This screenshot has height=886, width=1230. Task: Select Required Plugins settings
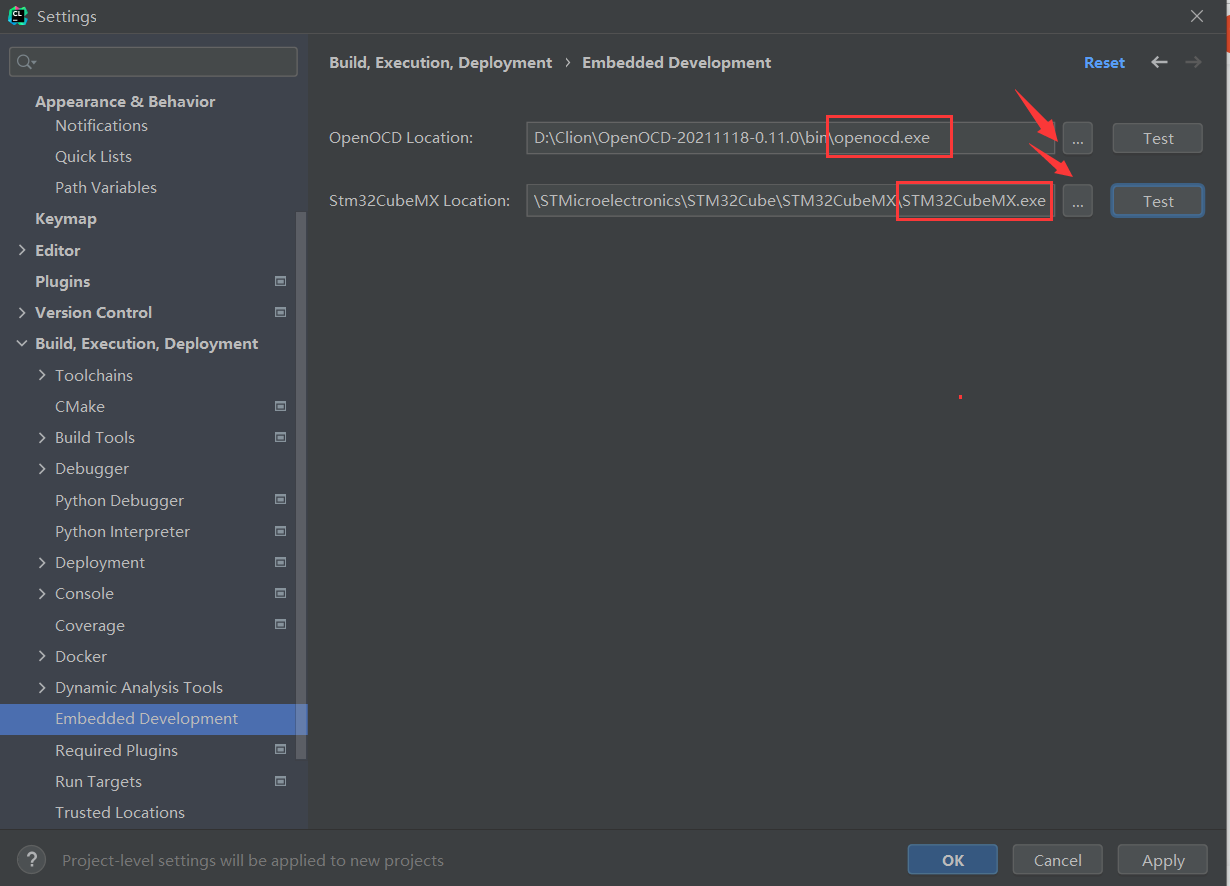pyautogui.click(x=116, y=750)
